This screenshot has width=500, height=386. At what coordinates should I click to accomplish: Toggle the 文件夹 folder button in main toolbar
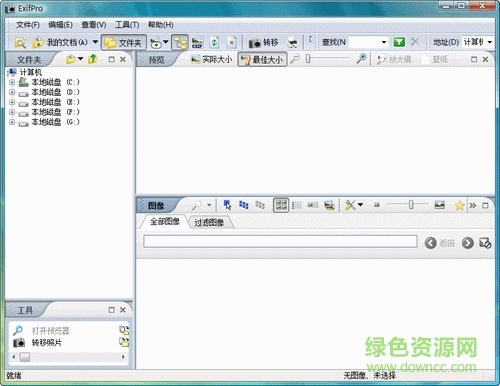click(x=124, y=42)
